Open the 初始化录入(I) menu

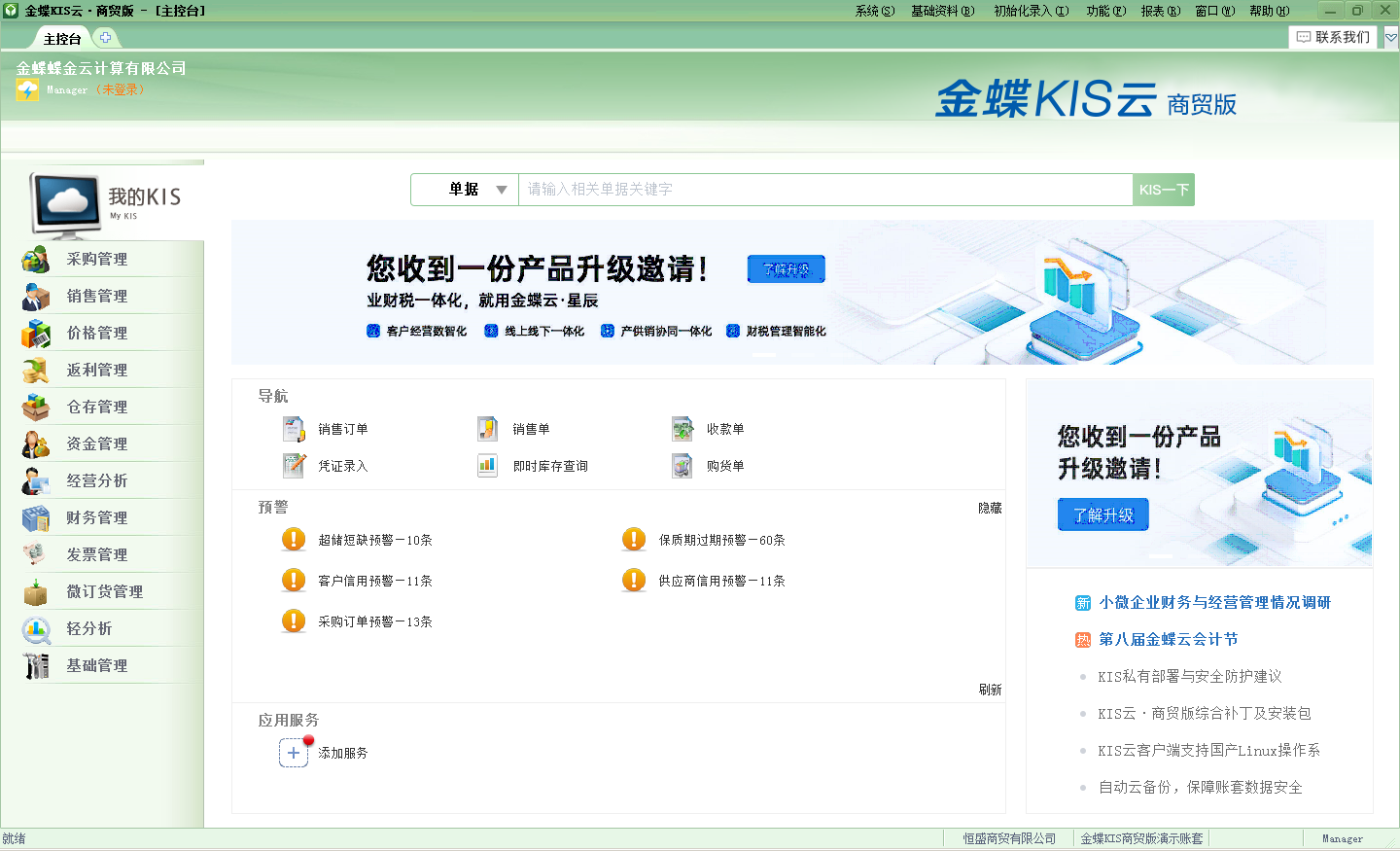(x=1031, y=11)
